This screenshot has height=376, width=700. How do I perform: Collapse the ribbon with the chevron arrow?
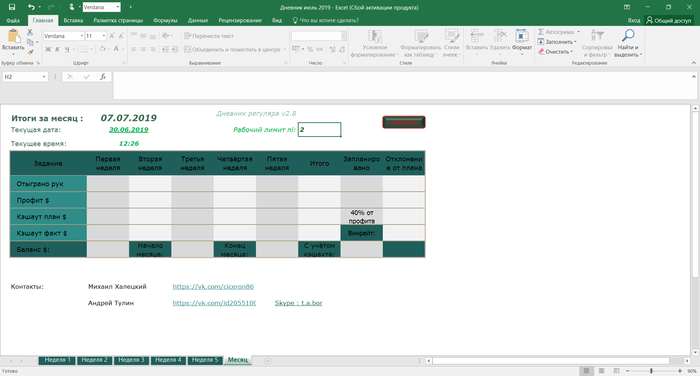tap(694, 63)
